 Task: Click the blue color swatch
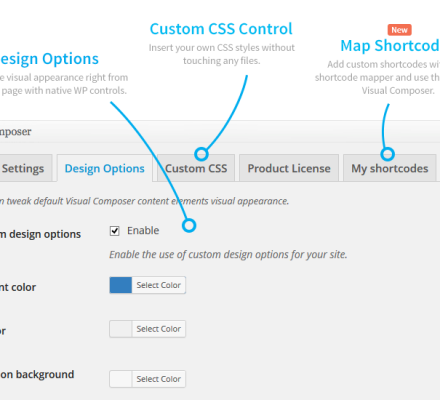coord(121,285)
